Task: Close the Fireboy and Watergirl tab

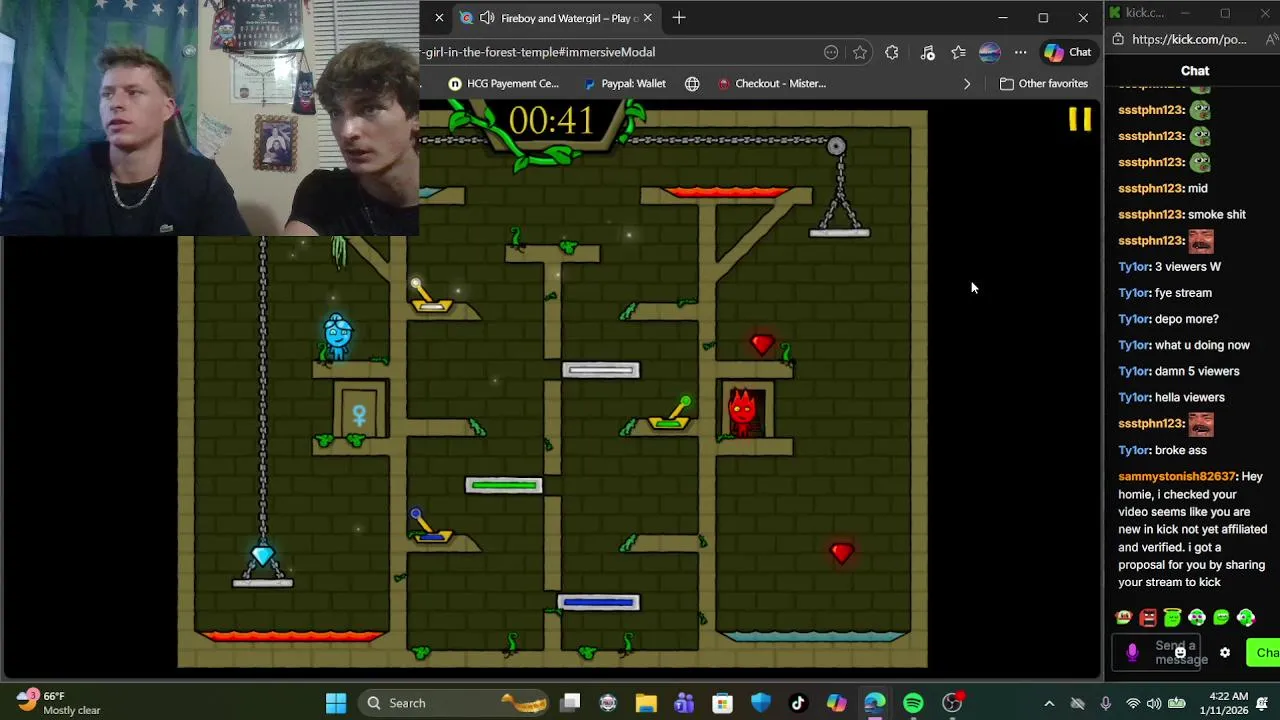Action: click(647, 18)
